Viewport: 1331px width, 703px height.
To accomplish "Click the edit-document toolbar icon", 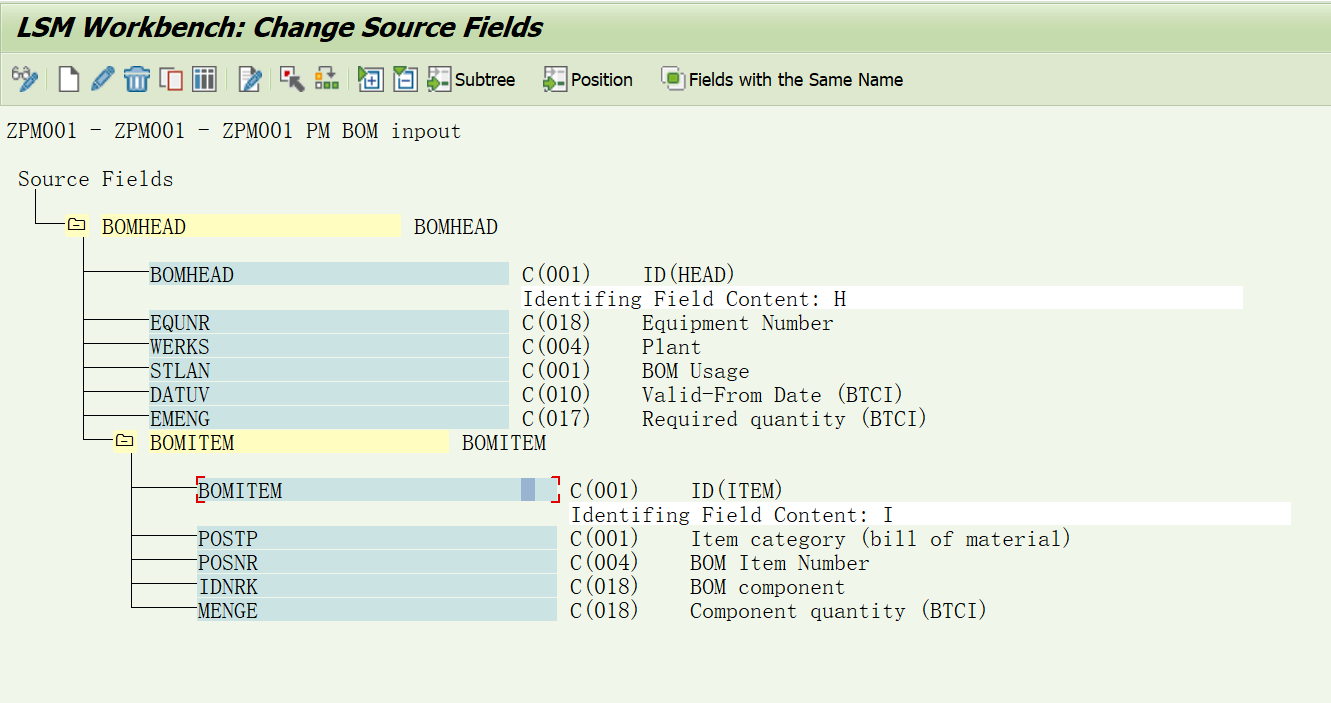I will point(248,78).
